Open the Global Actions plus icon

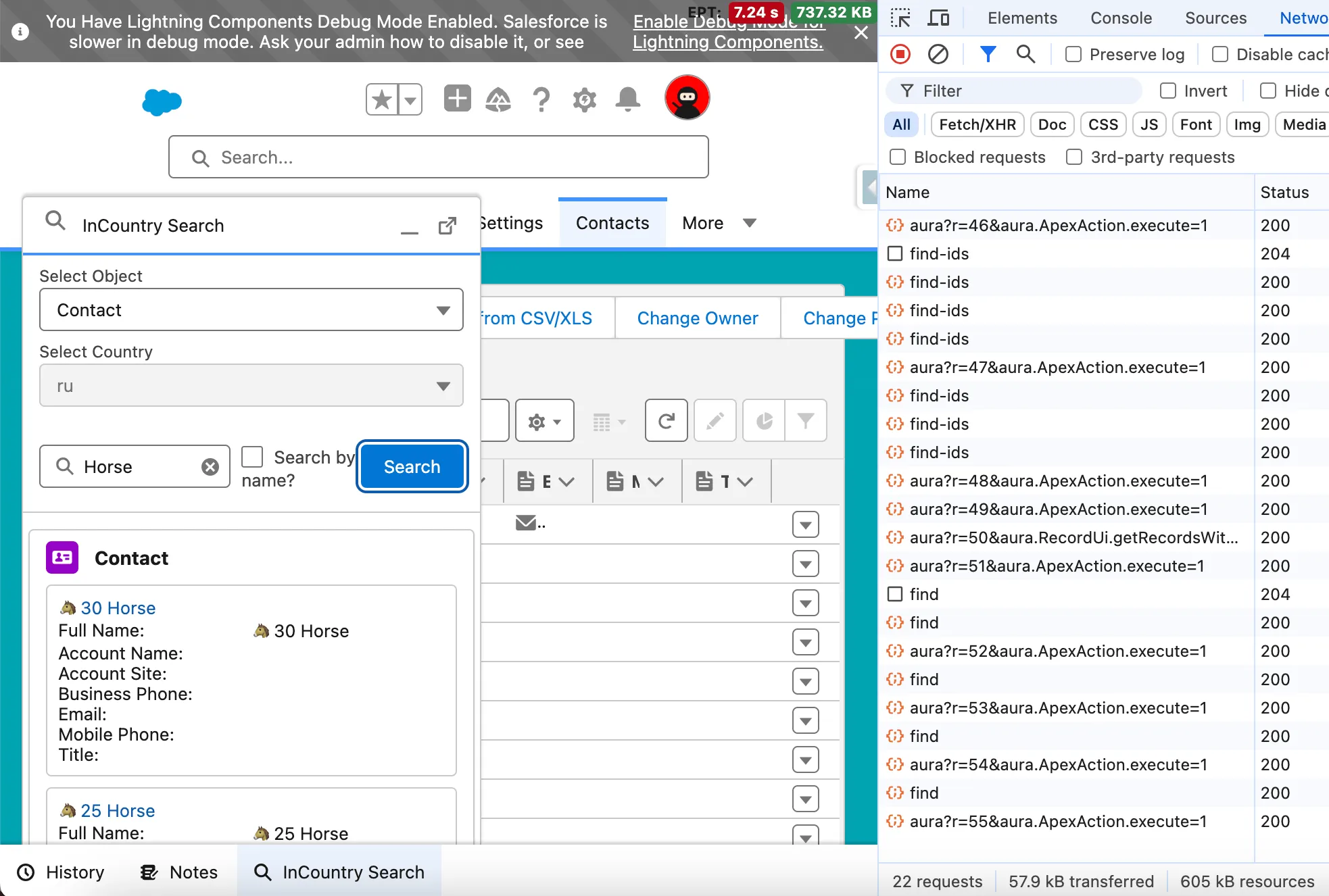(457, 99)
